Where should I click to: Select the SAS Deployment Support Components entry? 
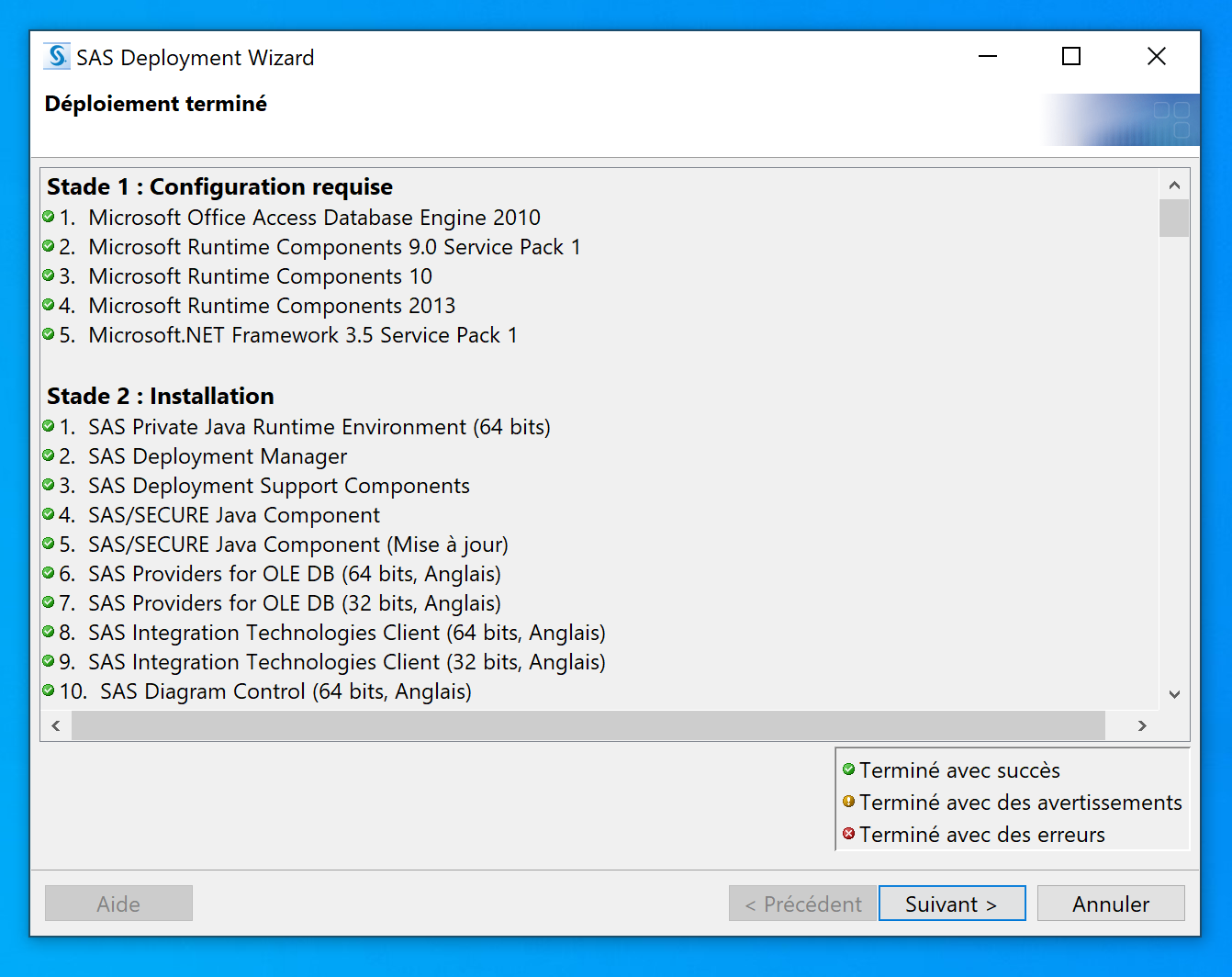(278, 486)
